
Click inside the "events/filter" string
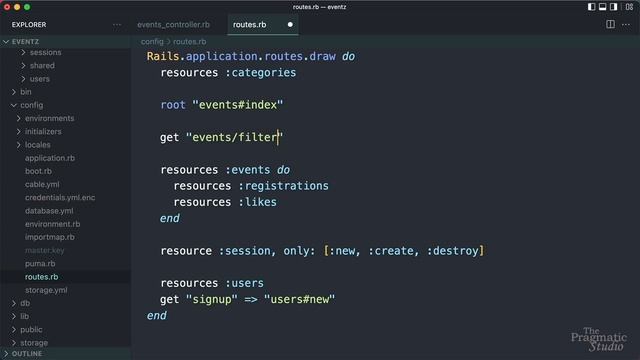pyautogui.click(x=235, y=138)
